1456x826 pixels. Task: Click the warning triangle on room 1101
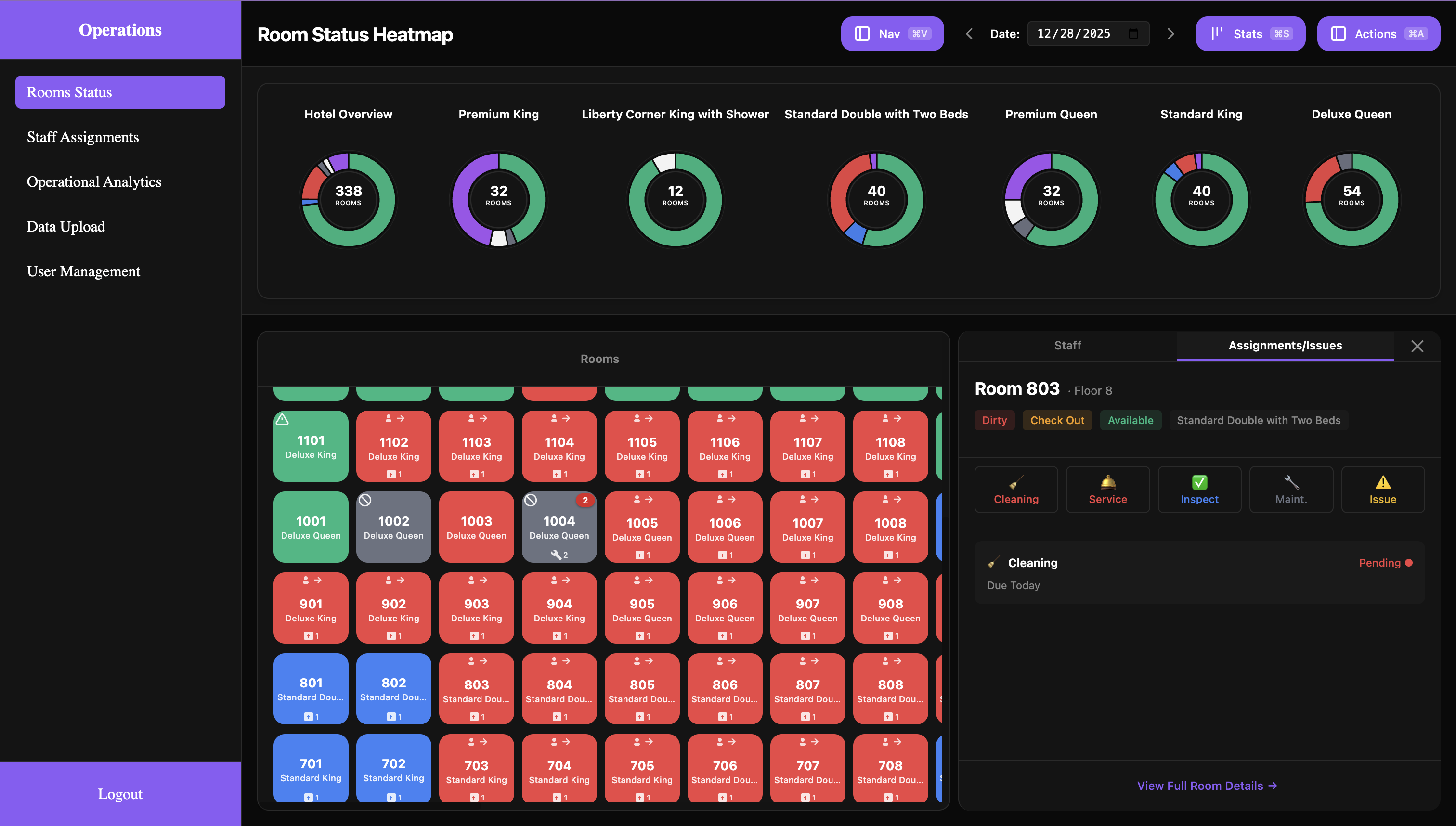click(283, 419)
